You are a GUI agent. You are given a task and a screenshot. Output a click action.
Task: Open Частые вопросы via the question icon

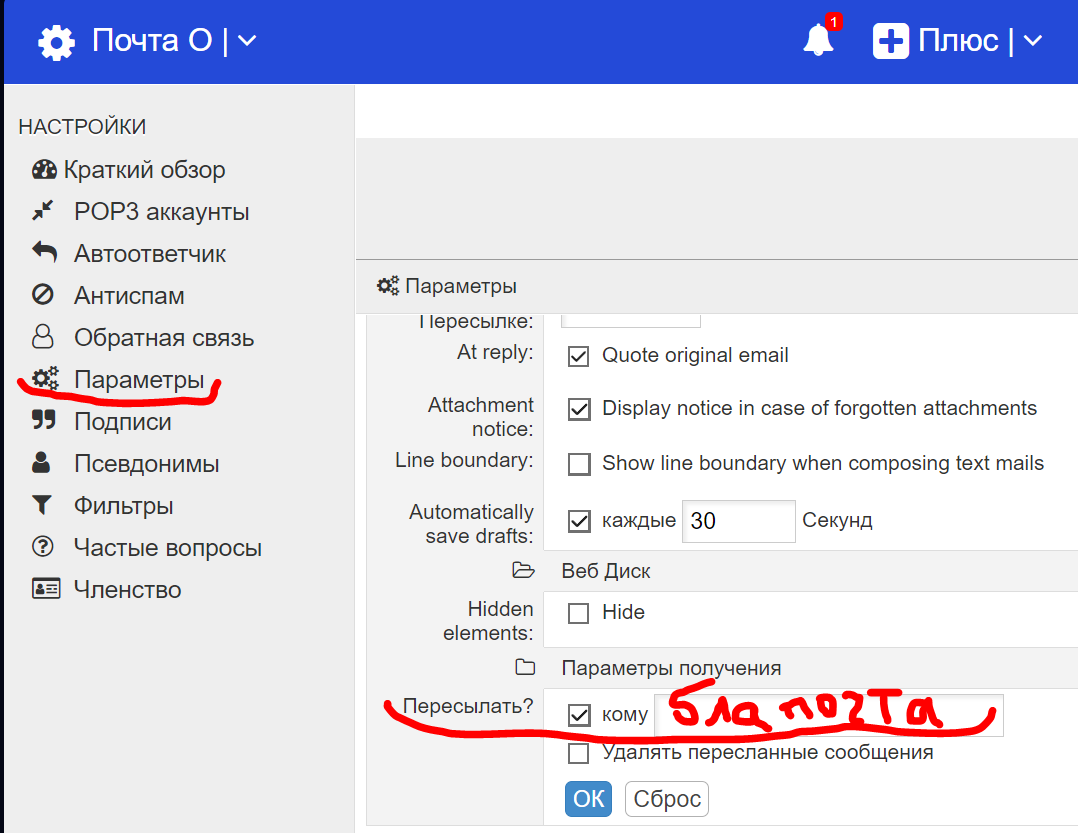(x=45, y=547)
